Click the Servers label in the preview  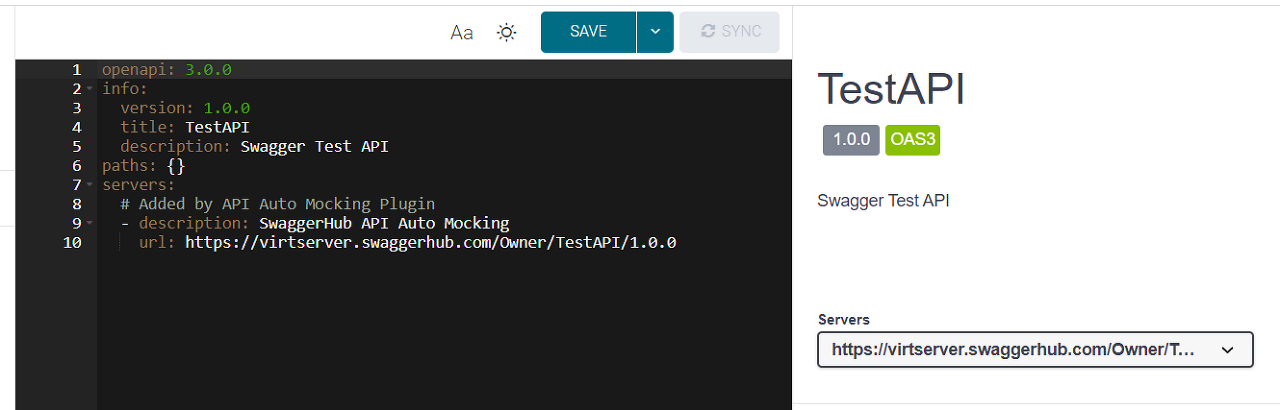tap(844, 320)
